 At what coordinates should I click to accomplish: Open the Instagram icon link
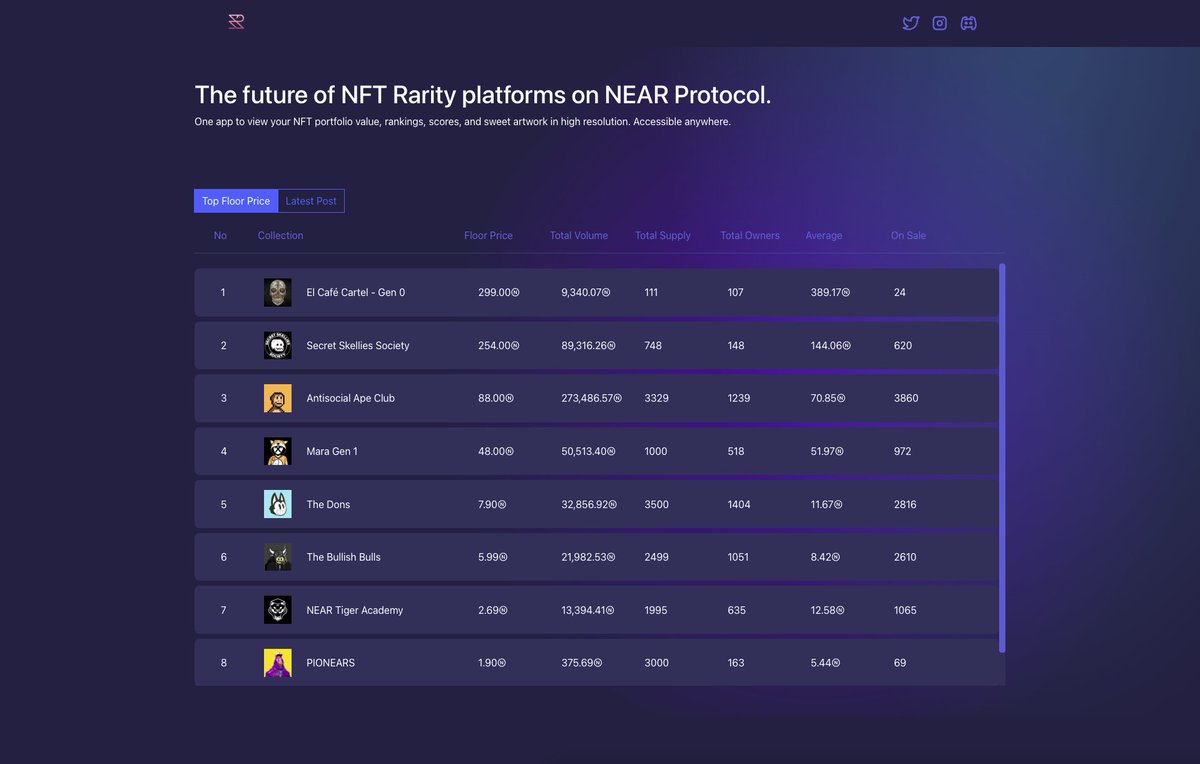coord(940,23)
